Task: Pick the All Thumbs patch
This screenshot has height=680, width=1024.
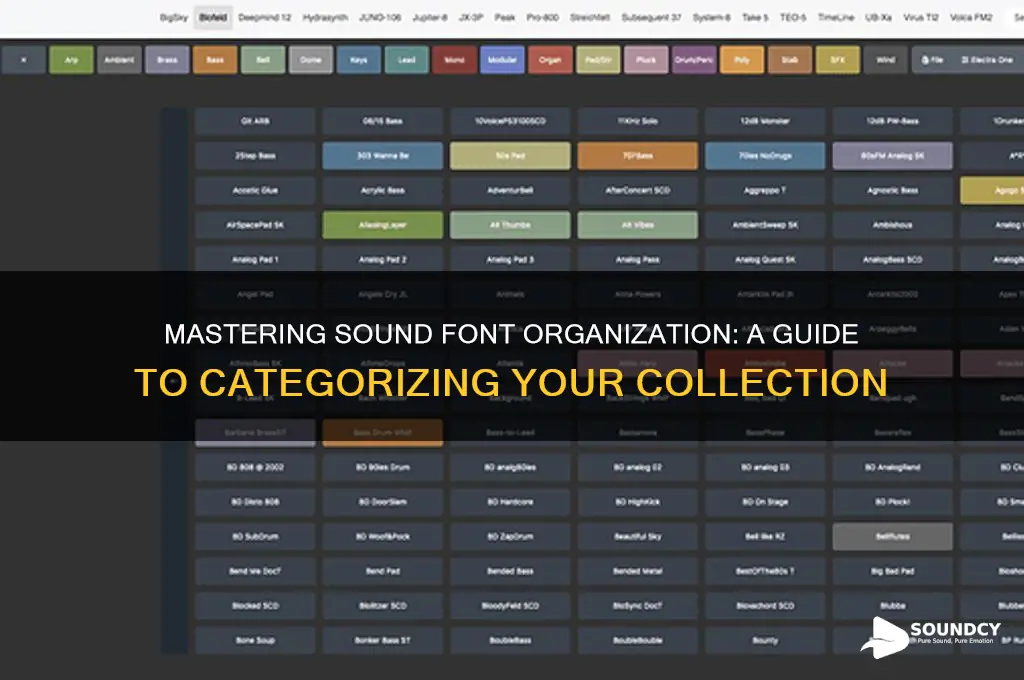Action: click(510, 225)
